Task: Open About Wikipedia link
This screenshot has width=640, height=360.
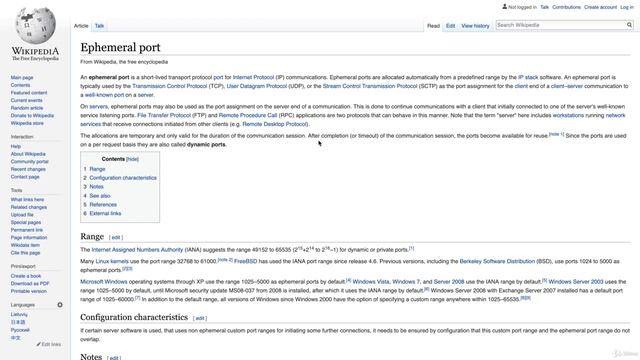Action: point(28,154)
